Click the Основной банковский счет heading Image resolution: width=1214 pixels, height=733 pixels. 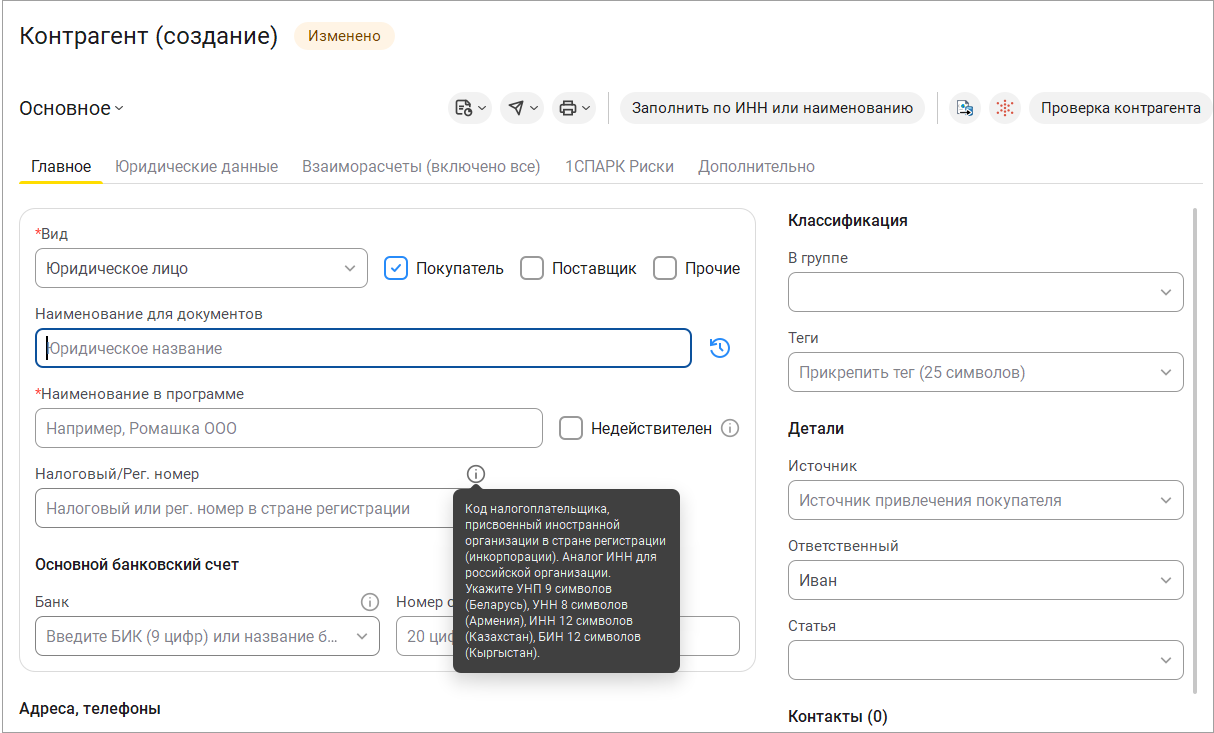[137, 564]
